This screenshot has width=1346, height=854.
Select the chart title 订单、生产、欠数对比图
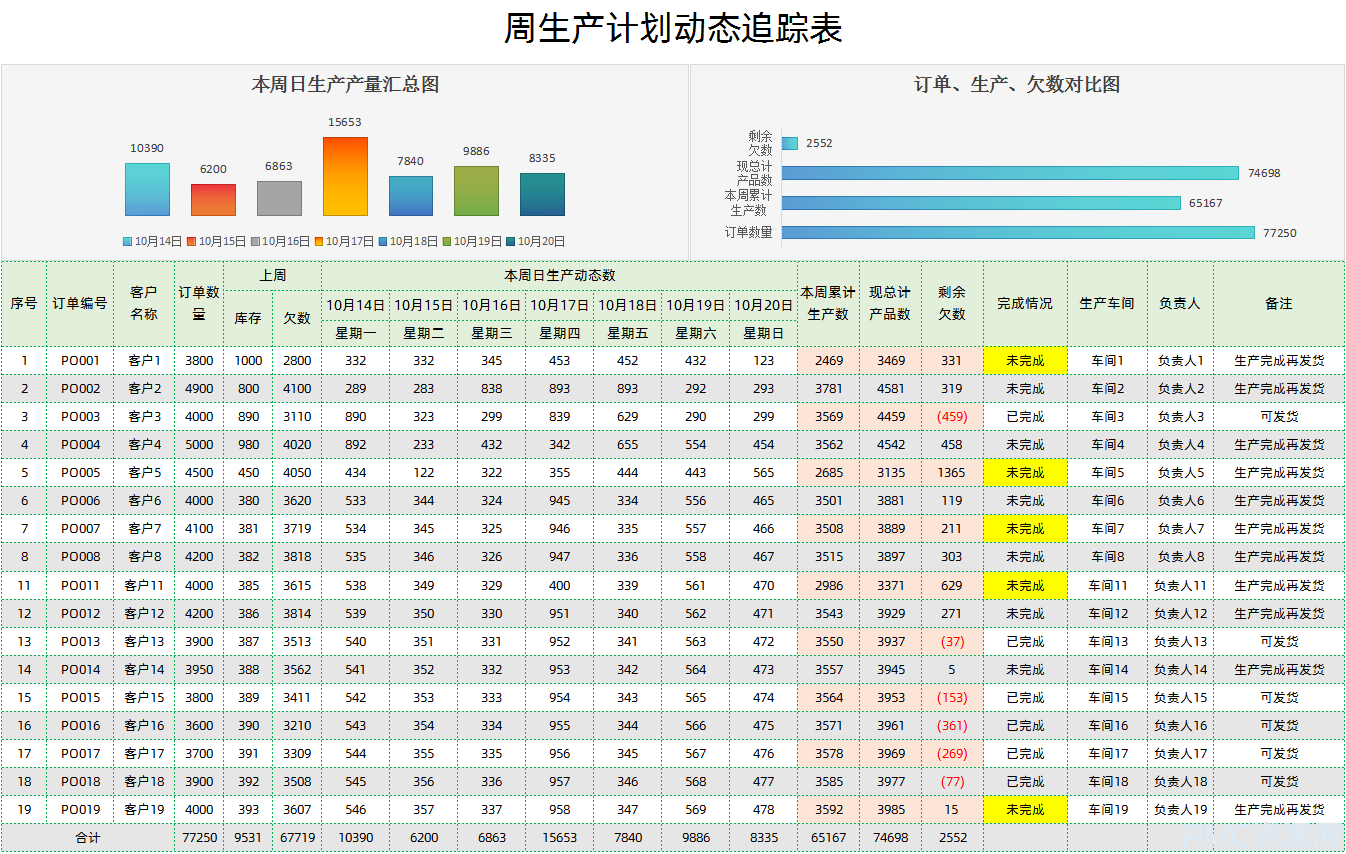click(x=1017, y=85)
